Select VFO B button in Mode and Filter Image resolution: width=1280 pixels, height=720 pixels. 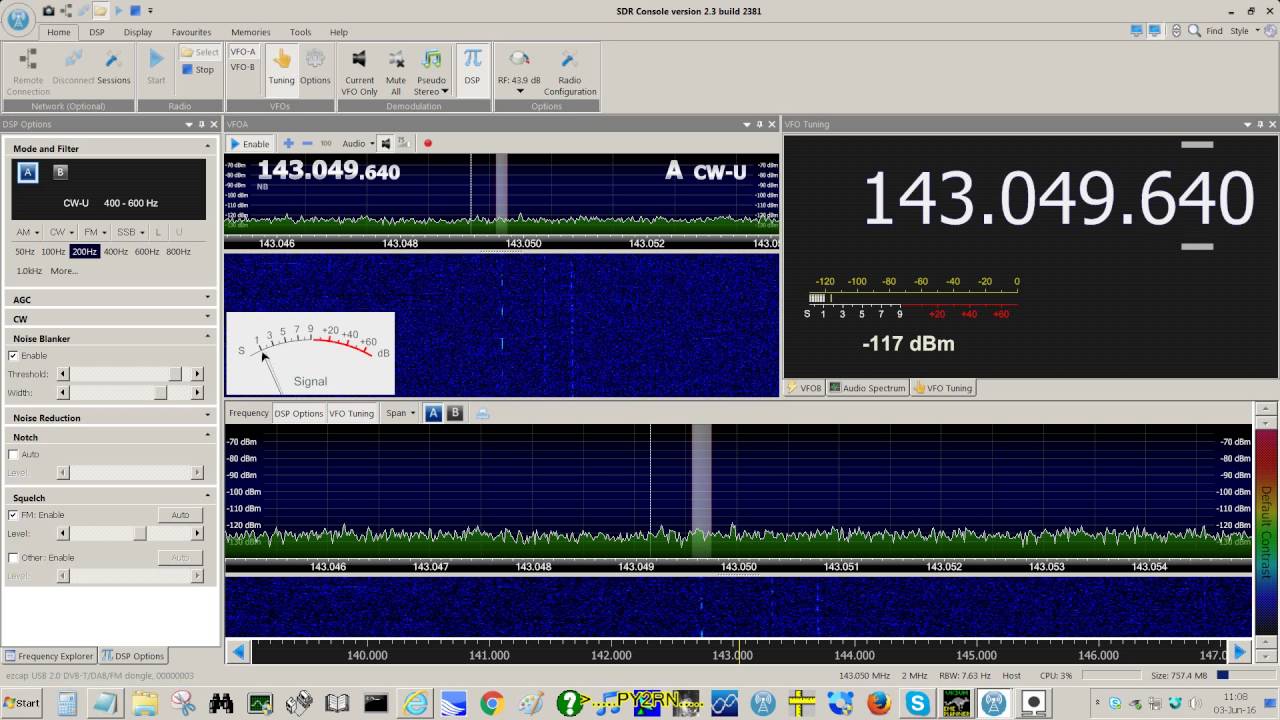[x=60, y=172]
